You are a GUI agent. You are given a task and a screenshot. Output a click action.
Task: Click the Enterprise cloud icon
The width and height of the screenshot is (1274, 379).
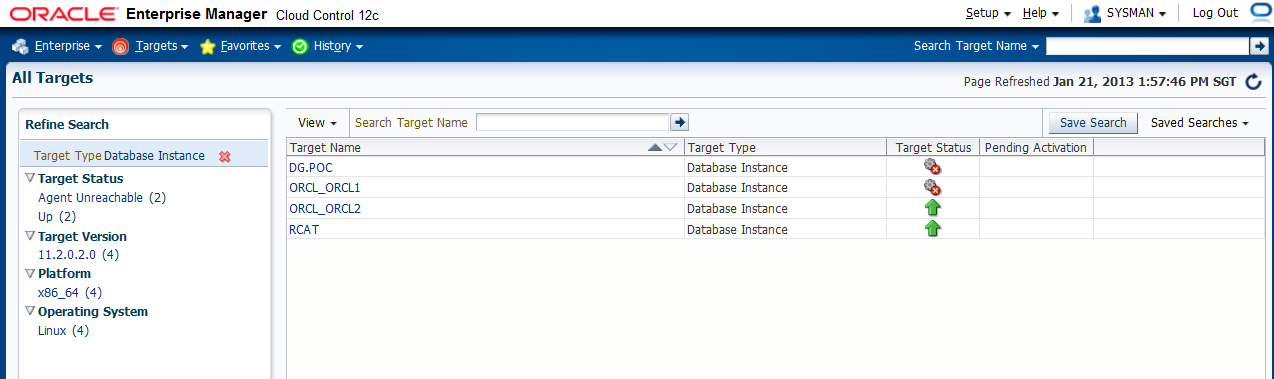pos(20,46)
